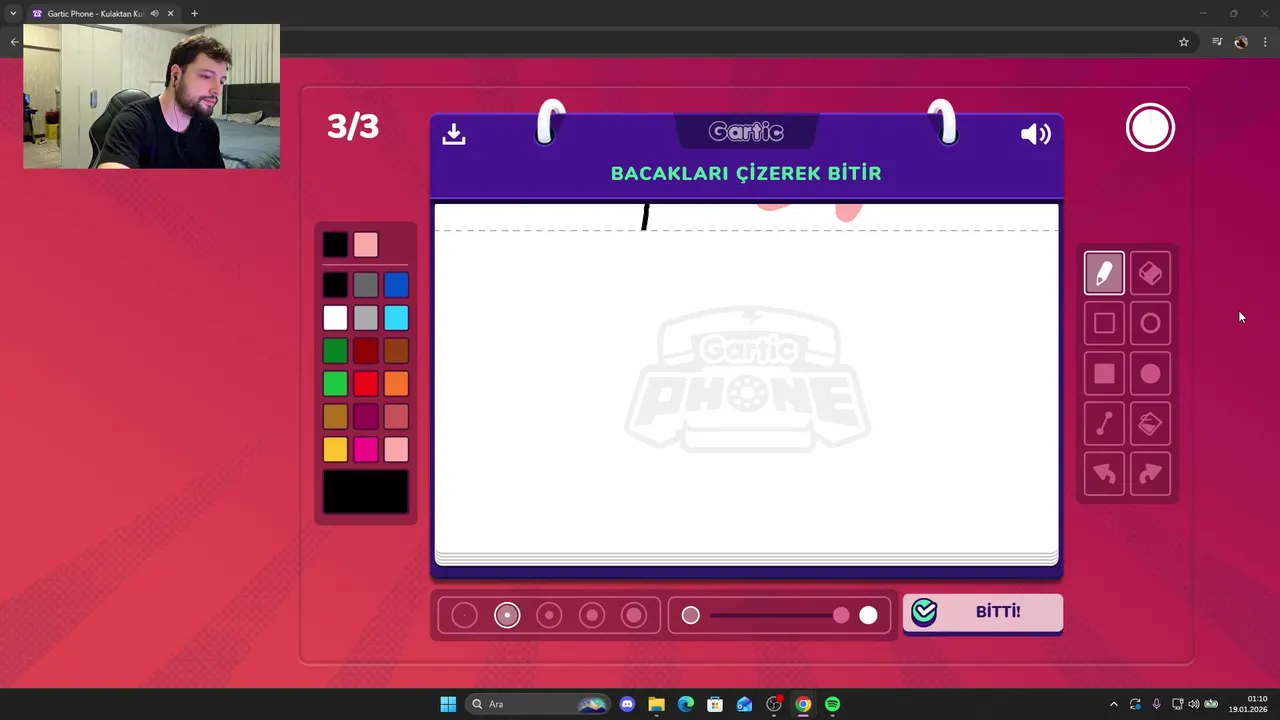The width and height of the screenshot is (1280, 720).
Task: Open the Chrome three-dot menu
Action: (1265, 42)
